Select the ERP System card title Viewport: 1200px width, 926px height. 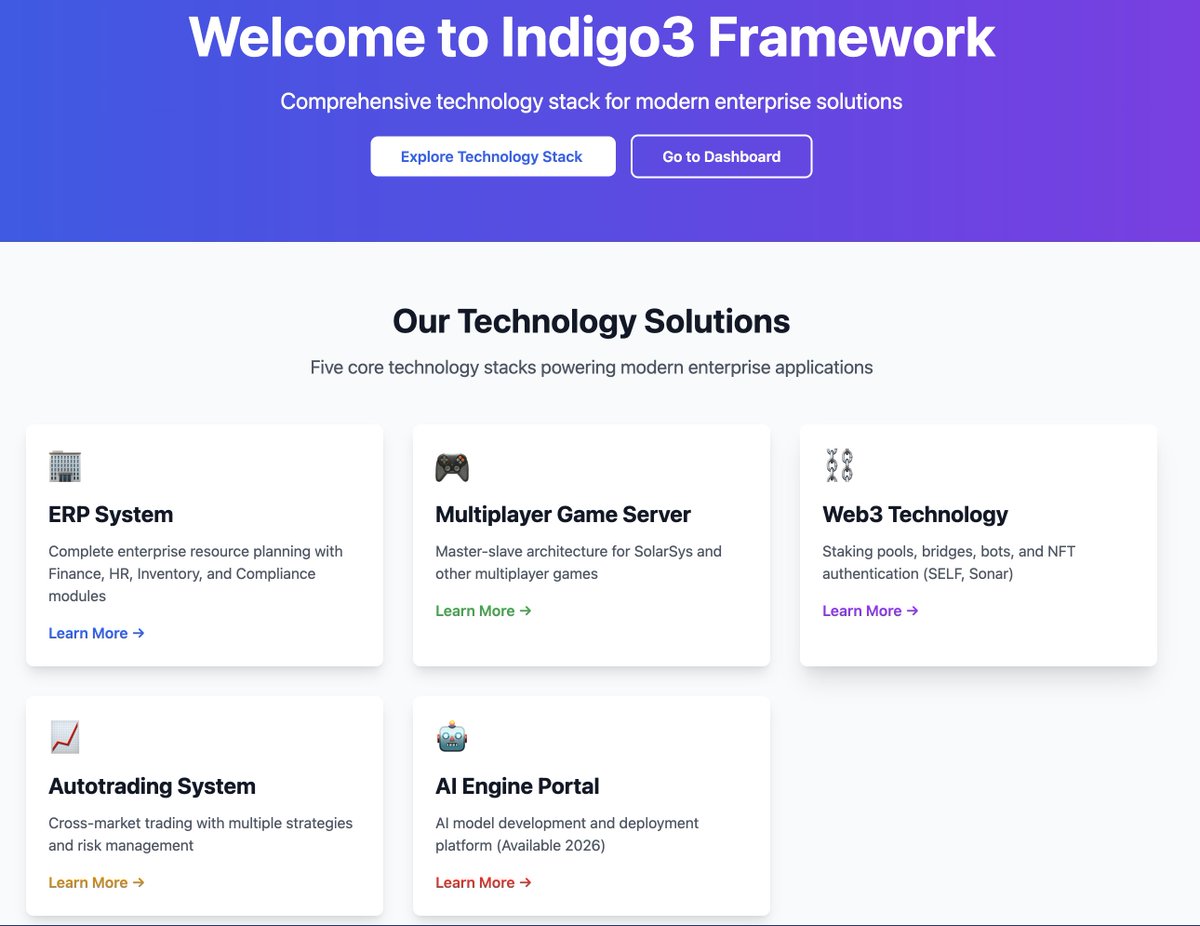pyautogui.click(x=111, y=515)
